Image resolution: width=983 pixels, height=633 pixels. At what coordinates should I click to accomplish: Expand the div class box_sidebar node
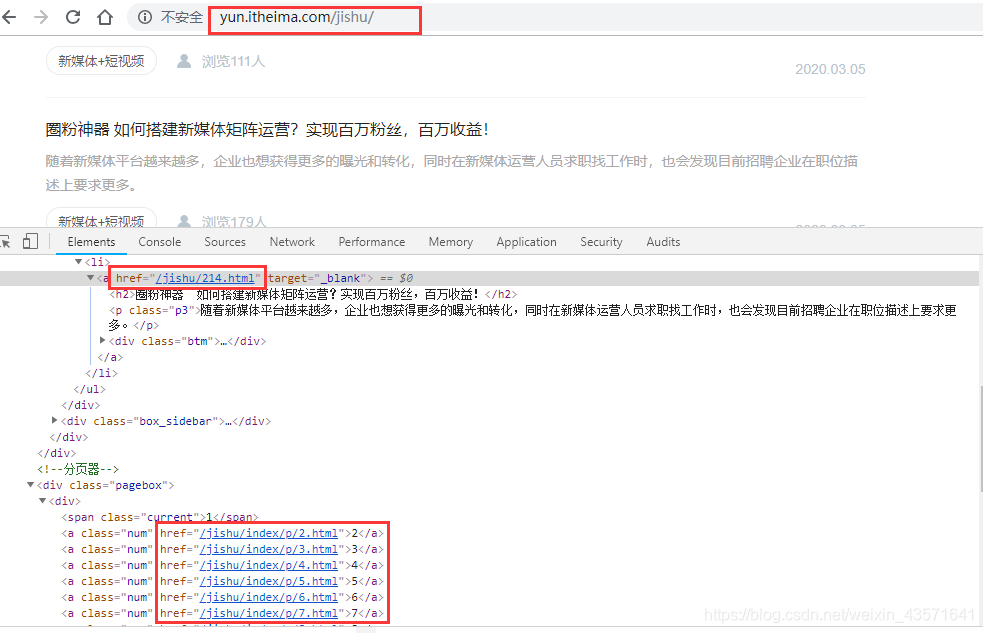pos(55,421)
